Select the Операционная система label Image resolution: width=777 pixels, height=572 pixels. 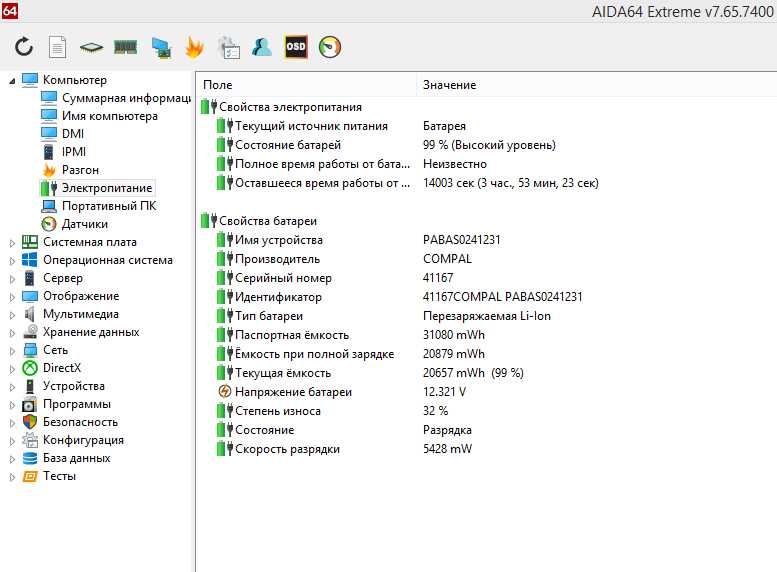coord(108,260)
